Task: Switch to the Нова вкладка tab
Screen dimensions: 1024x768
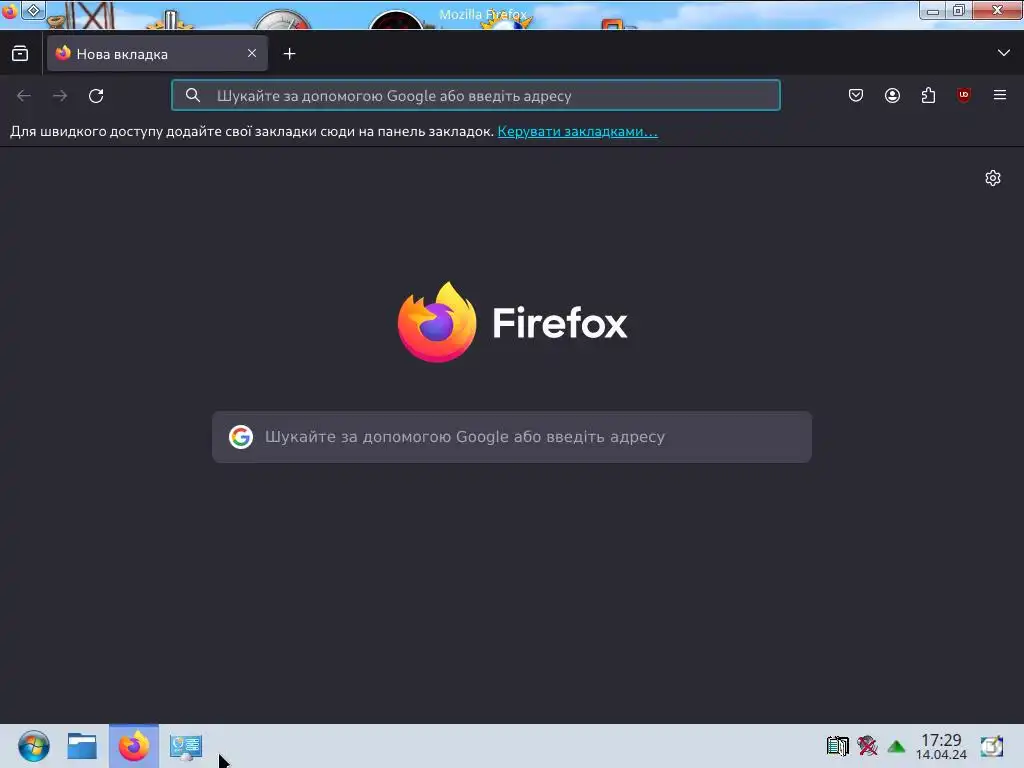Action: [x=157, y=54]
